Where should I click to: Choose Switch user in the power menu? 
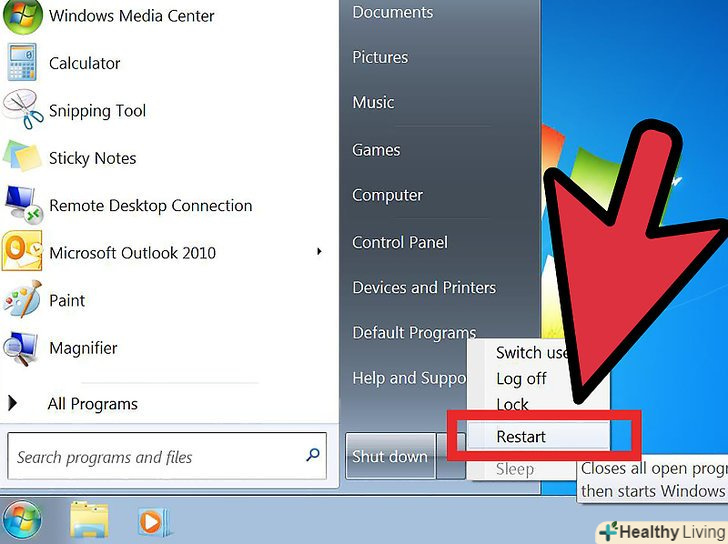532,353
